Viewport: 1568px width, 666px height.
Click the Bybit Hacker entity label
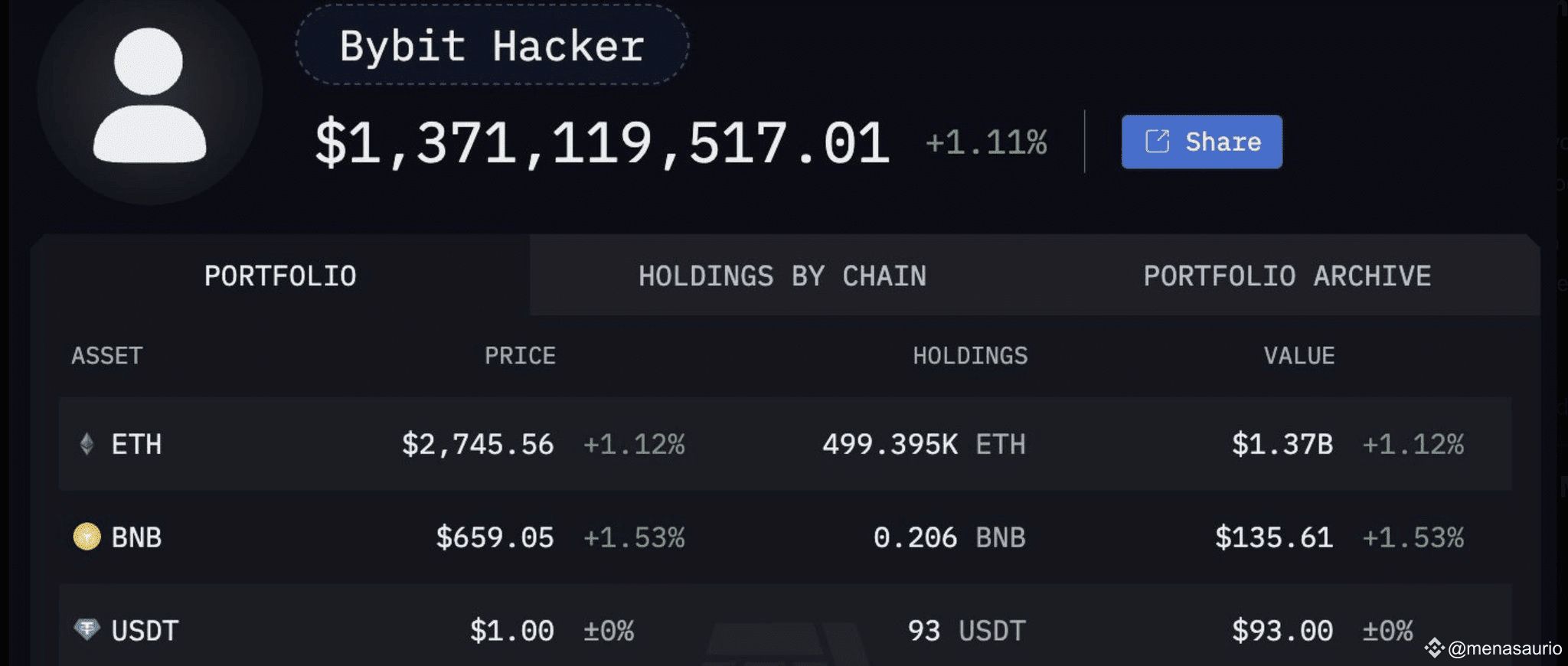point(492,45)
